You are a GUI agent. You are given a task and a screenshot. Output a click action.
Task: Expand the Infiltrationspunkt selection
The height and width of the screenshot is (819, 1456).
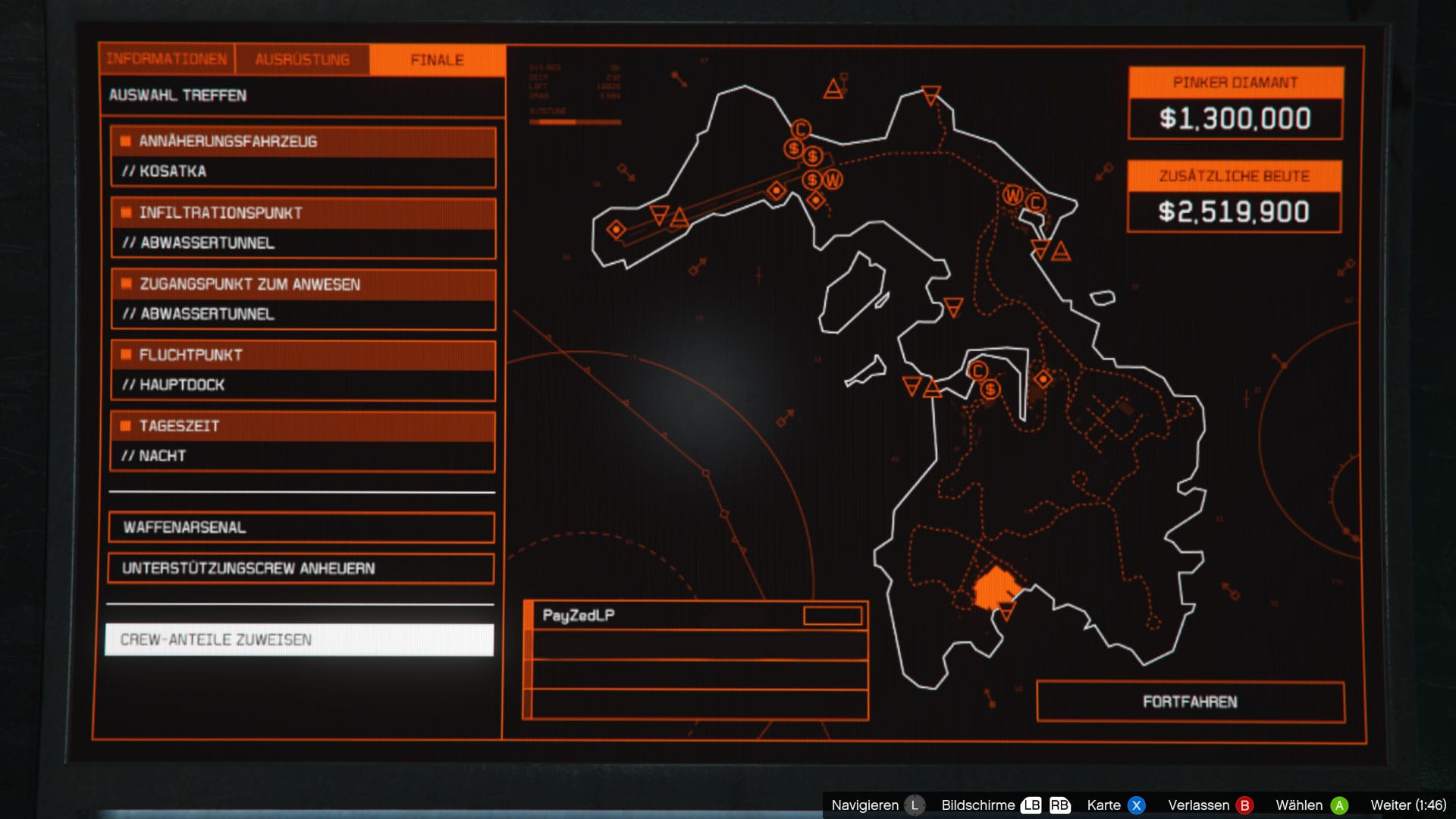click(303, 227)
